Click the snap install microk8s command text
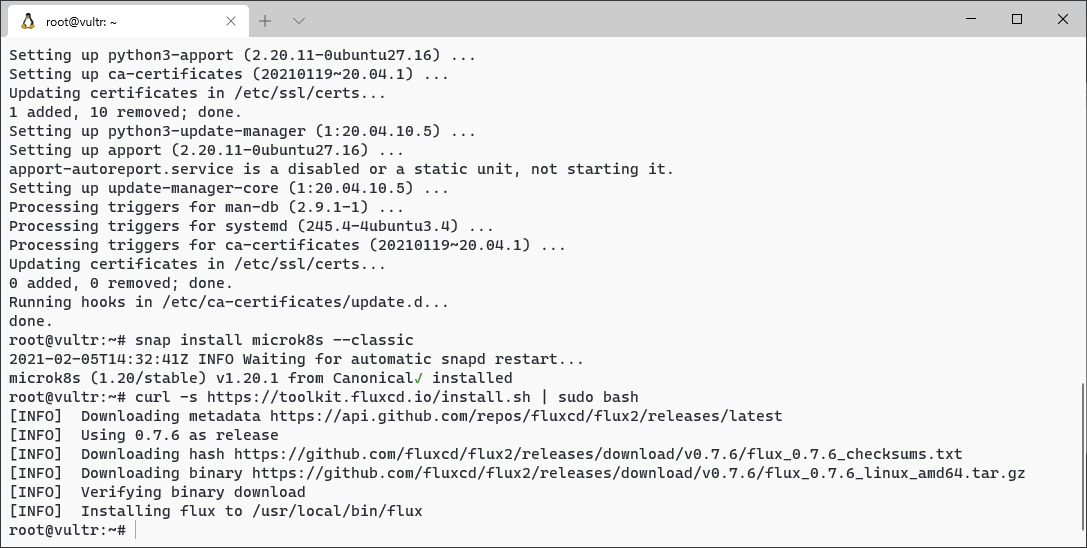1087x548 pixels. [x=274, y=341]
